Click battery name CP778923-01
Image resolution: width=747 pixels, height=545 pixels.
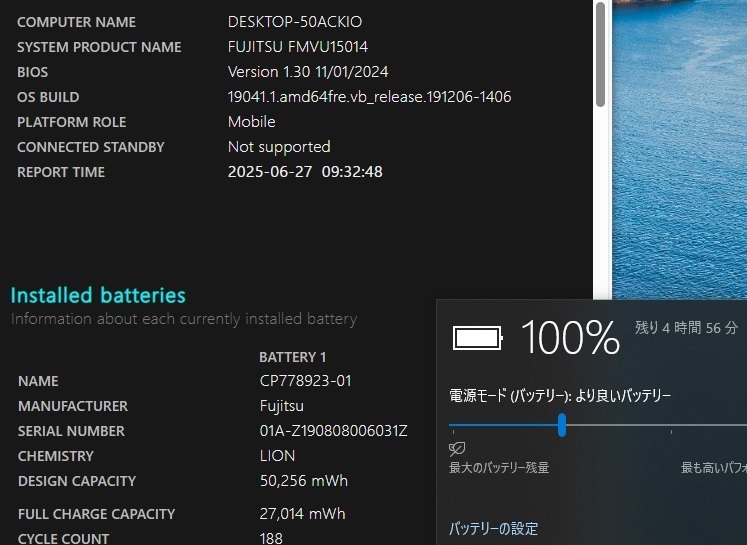305,381
